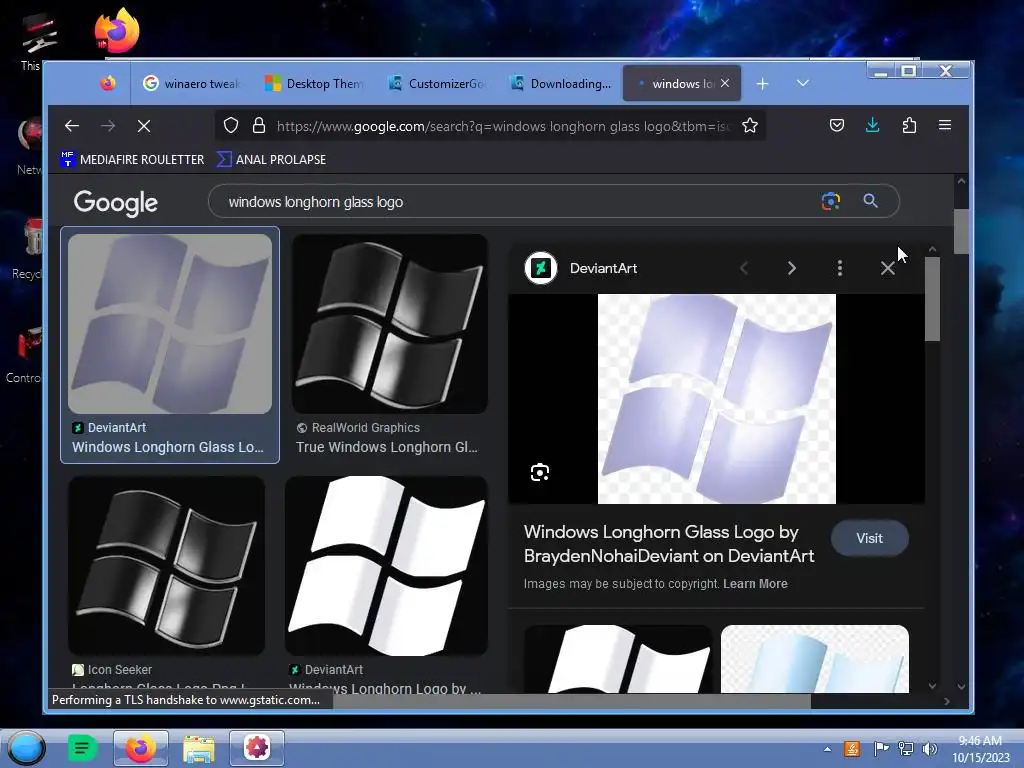Open Windows Longhorn Glass Logo by BraydenNohaiDeviant title
The width and height of the screenshot is (1024, 768).
[x=669, y=543]
